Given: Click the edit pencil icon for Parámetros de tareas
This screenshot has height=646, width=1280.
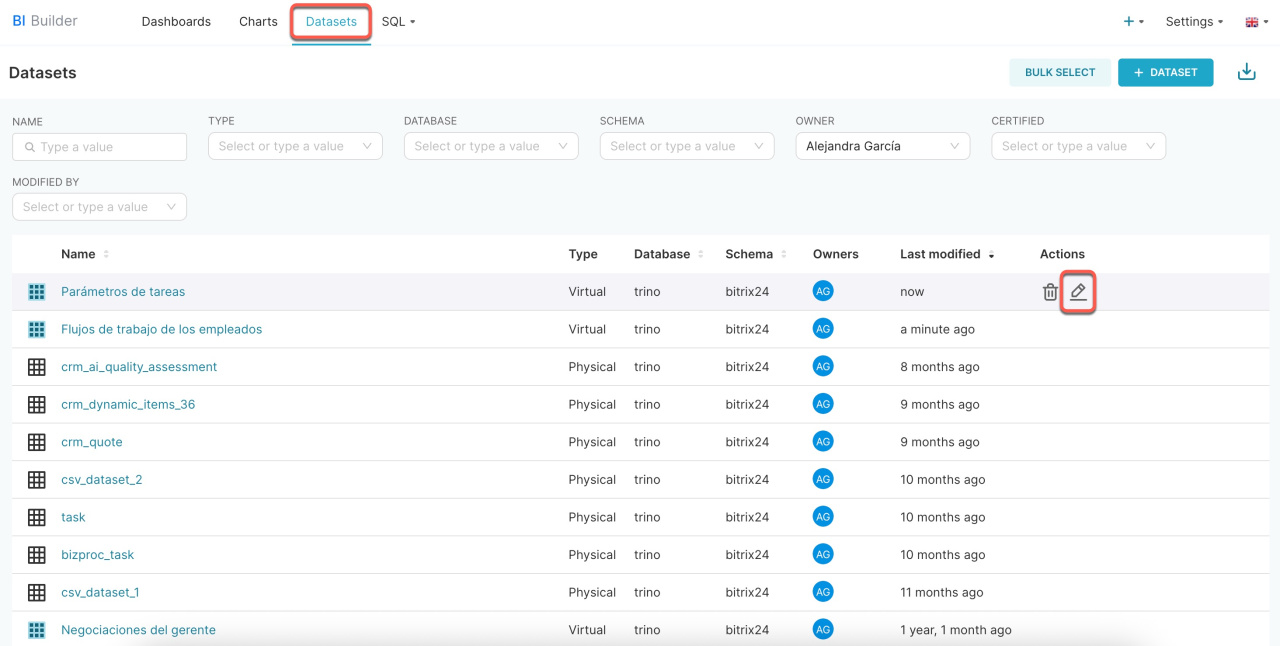Looking at the screenshot, I should point(1078,292).
